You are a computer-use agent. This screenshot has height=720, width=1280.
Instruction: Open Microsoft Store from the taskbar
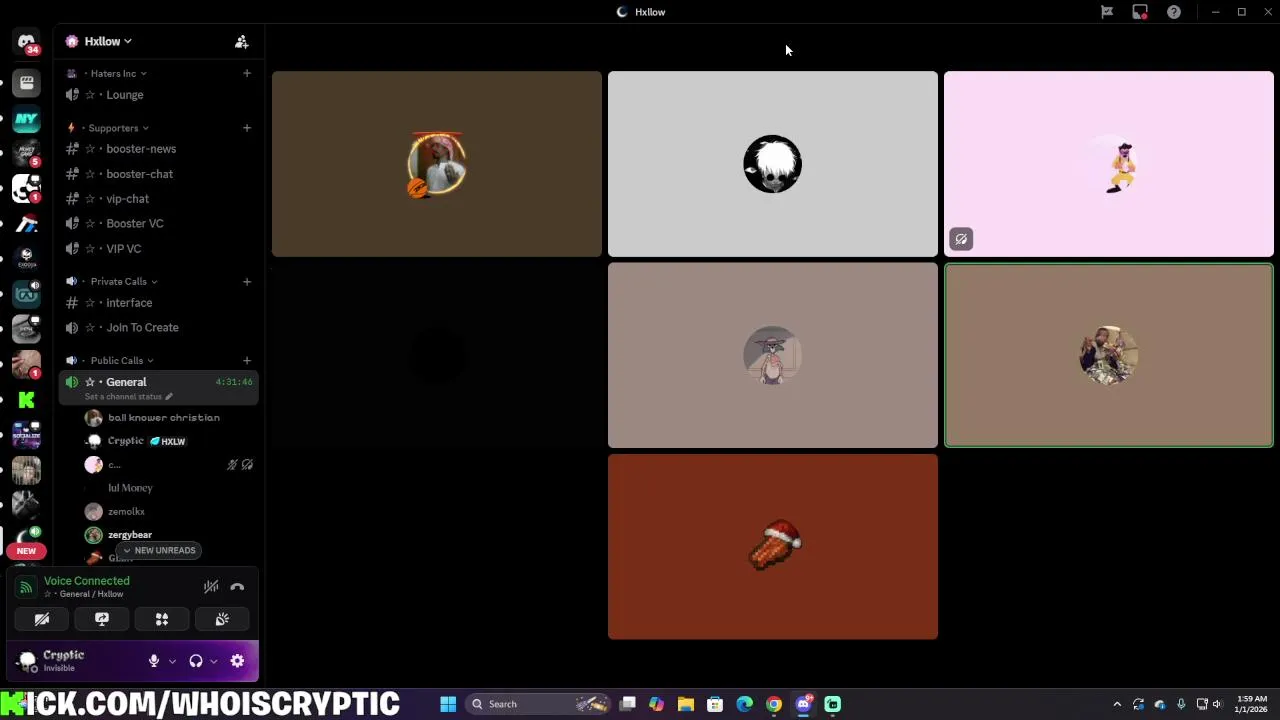point(715,704)
